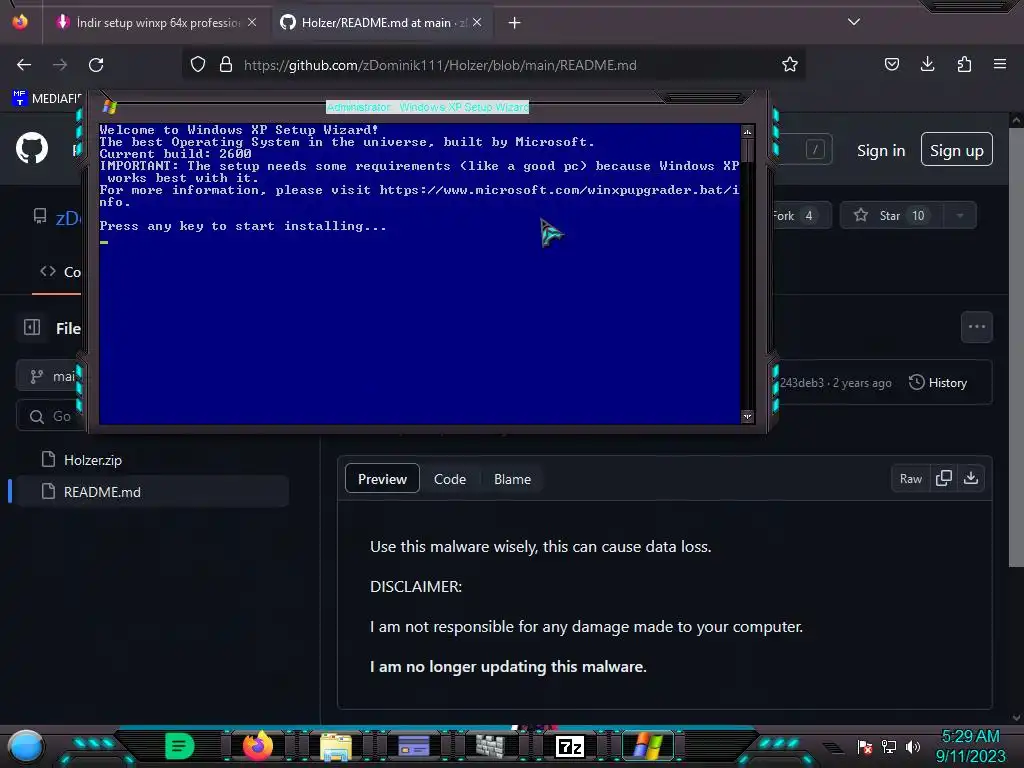Screen dimensions: 1024x768
Task: Open the volume speaker tray icon
Action: click(x=913, y=746)
